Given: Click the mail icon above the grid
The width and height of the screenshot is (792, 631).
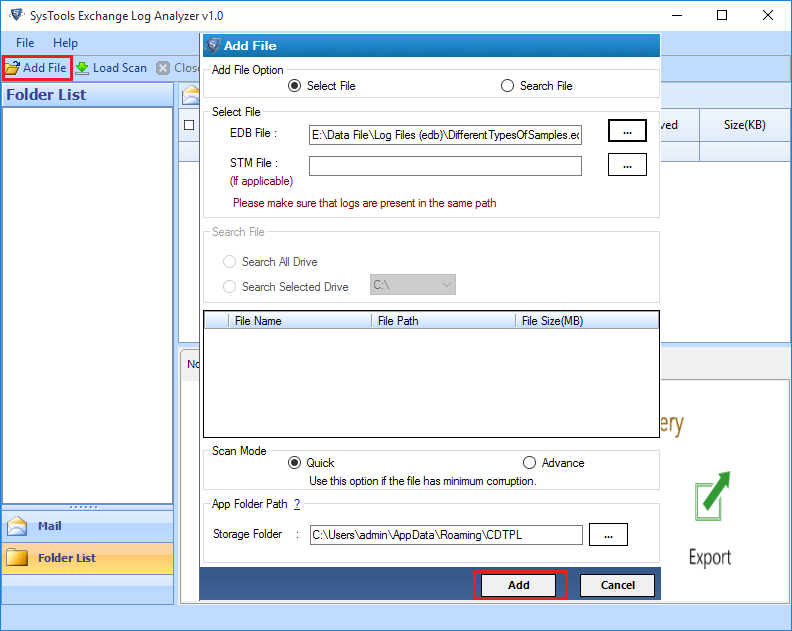Looking at the screenshot, I should [x=190, y=94].
